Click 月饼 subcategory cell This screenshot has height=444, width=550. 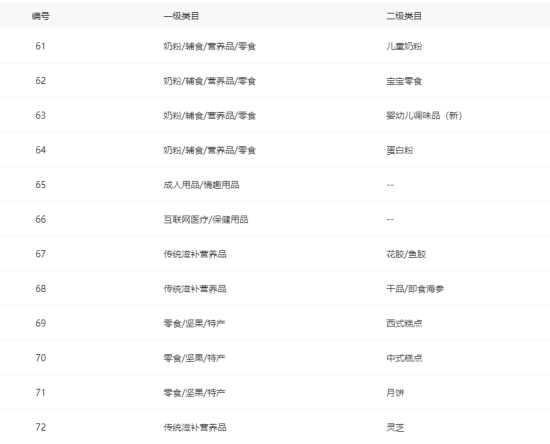[x=395, y=393]
